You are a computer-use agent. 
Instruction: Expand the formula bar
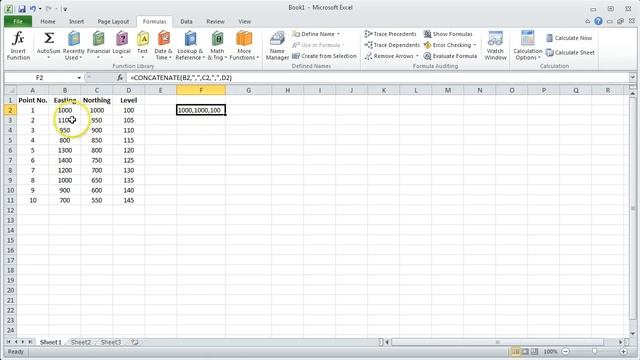pyautogui.click(x=632, y=77)
